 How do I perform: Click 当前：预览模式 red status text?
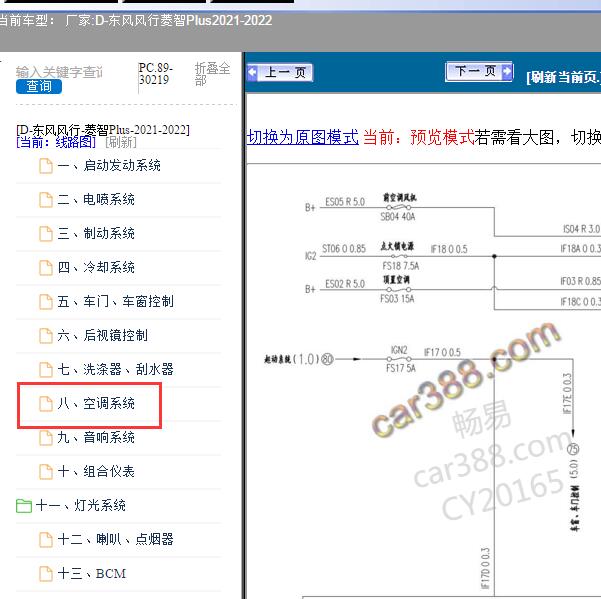pyautogui.click(x=419, y=137)
